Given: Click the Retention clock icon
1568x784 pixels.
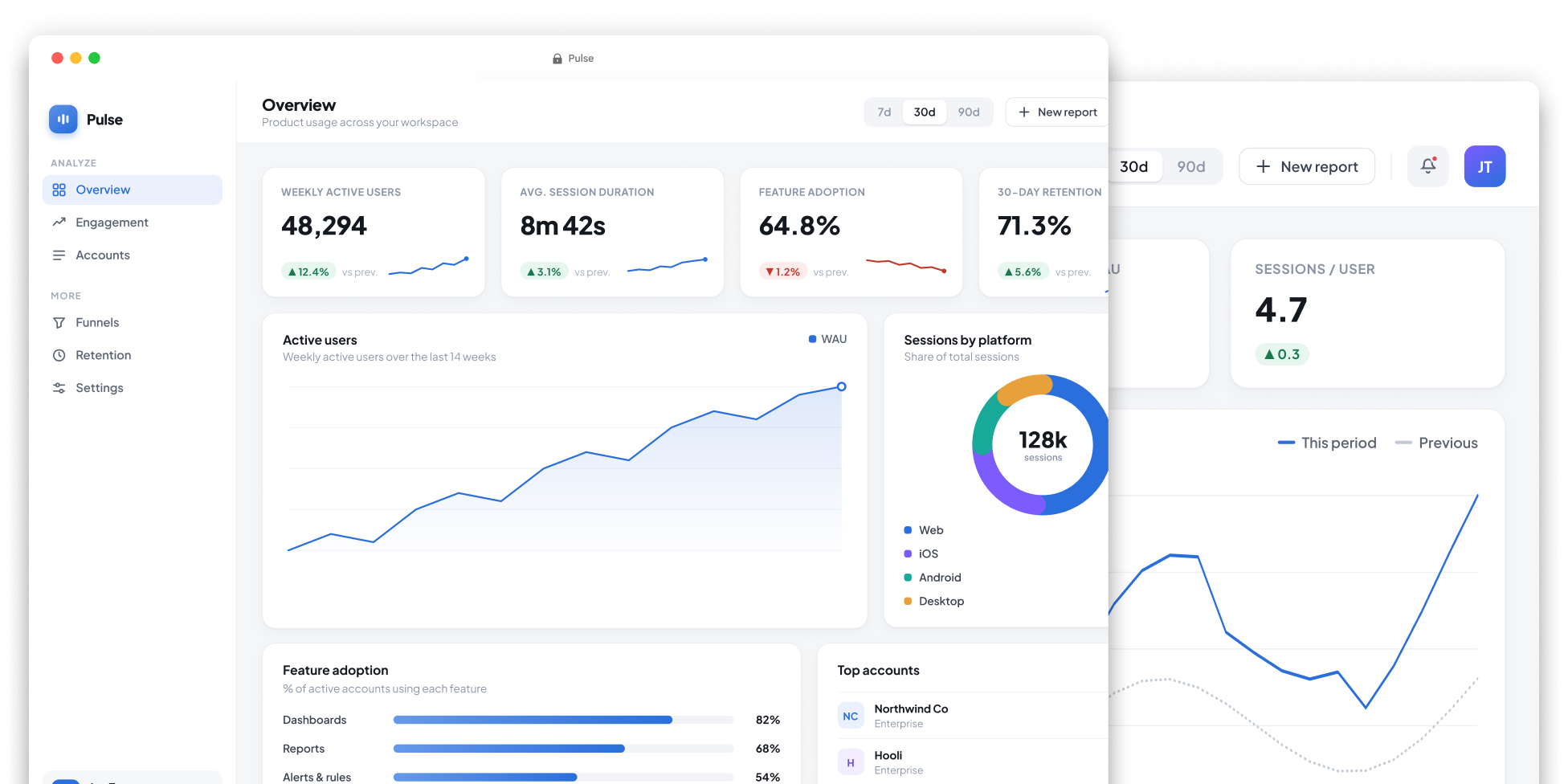Looking at the screenshot, I should tap(59, 355).
